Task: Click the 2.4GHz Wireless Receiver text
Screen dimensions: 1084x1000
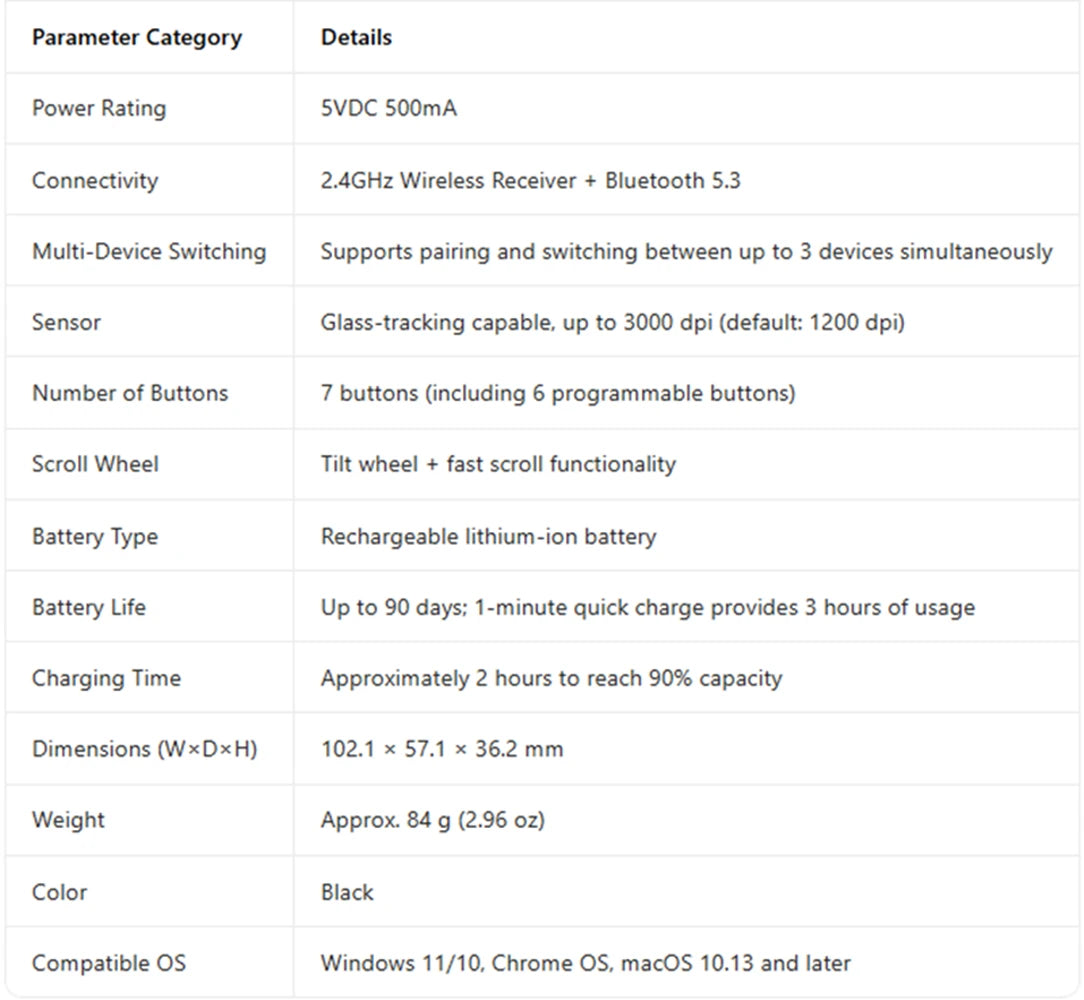Action: coord(448,180)
